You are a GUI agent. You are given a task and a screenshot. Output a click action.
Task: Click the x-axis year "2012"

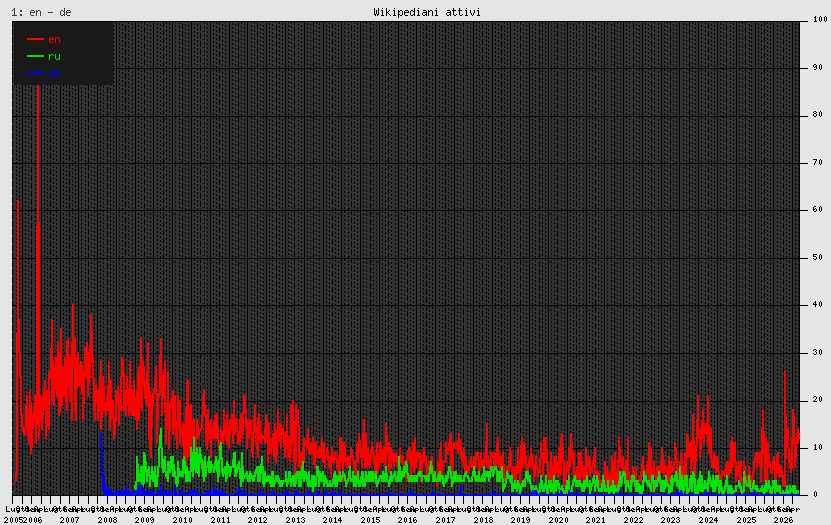pyautogui.click(x=258, y=520)
